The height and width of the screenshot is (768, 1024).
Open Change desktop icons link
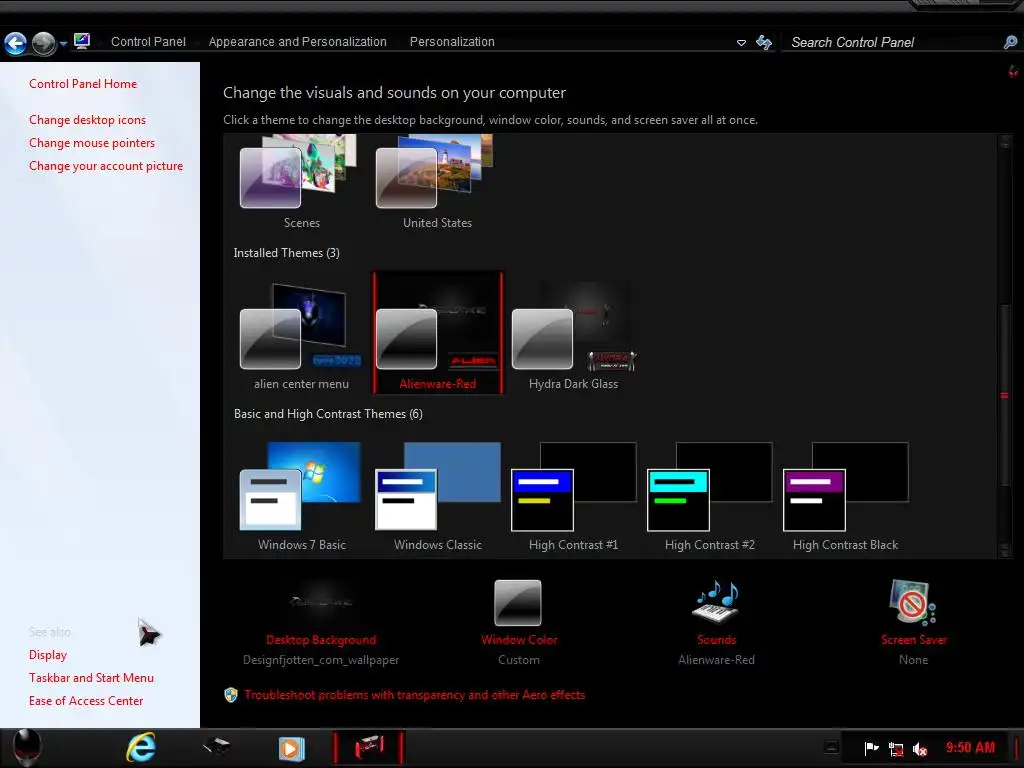coord(88,120)
